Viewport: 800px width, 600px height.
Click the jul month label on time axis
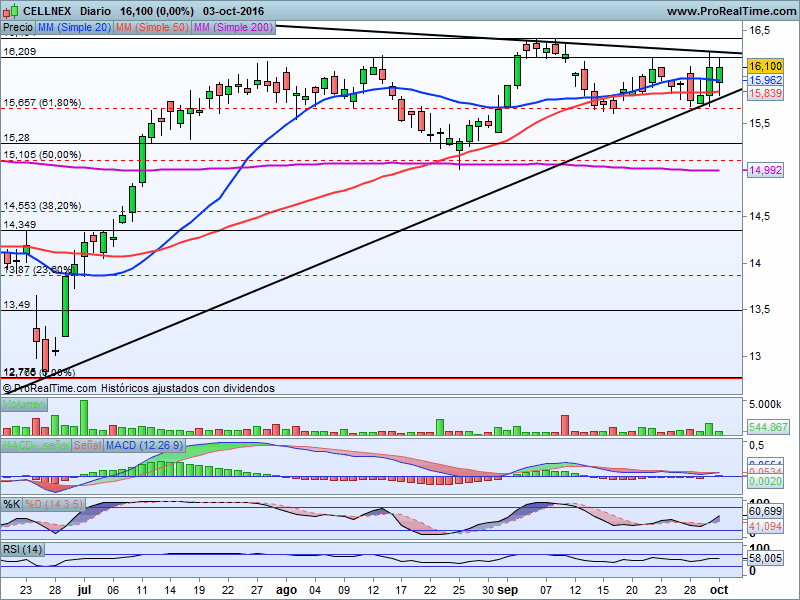[x=84, y=590]
